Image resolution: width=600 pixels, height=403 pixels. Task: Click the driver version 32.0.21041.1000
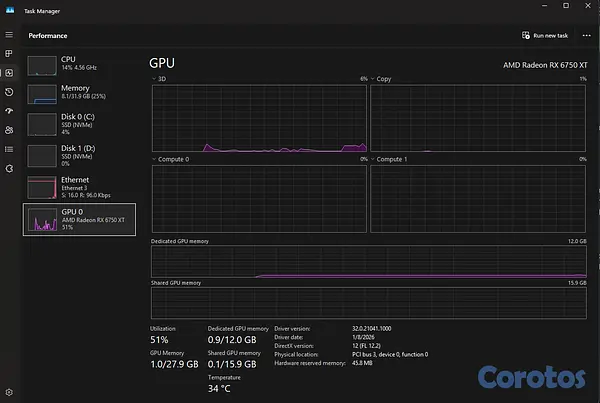tap(372, 329)
